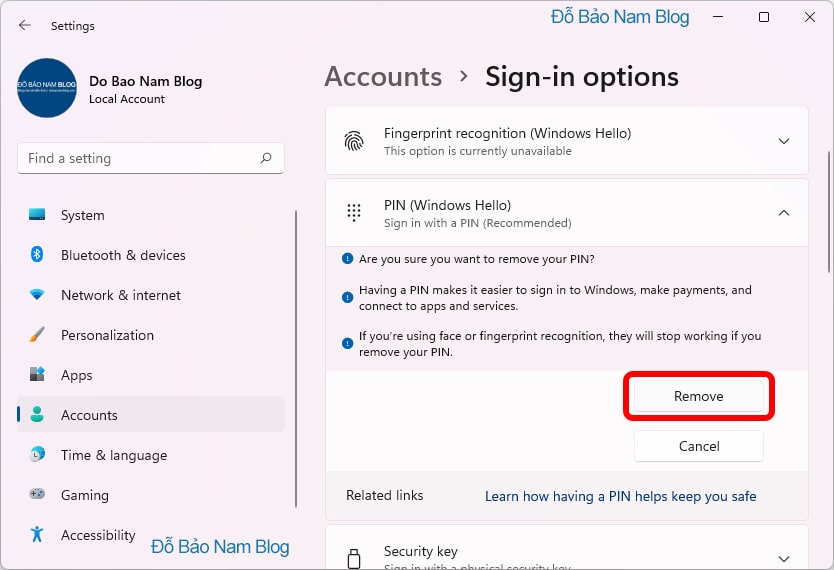The width and height of the screenshot is (834, 570).
Task: Click the PIN keypad dots icon
Action: 354,213
